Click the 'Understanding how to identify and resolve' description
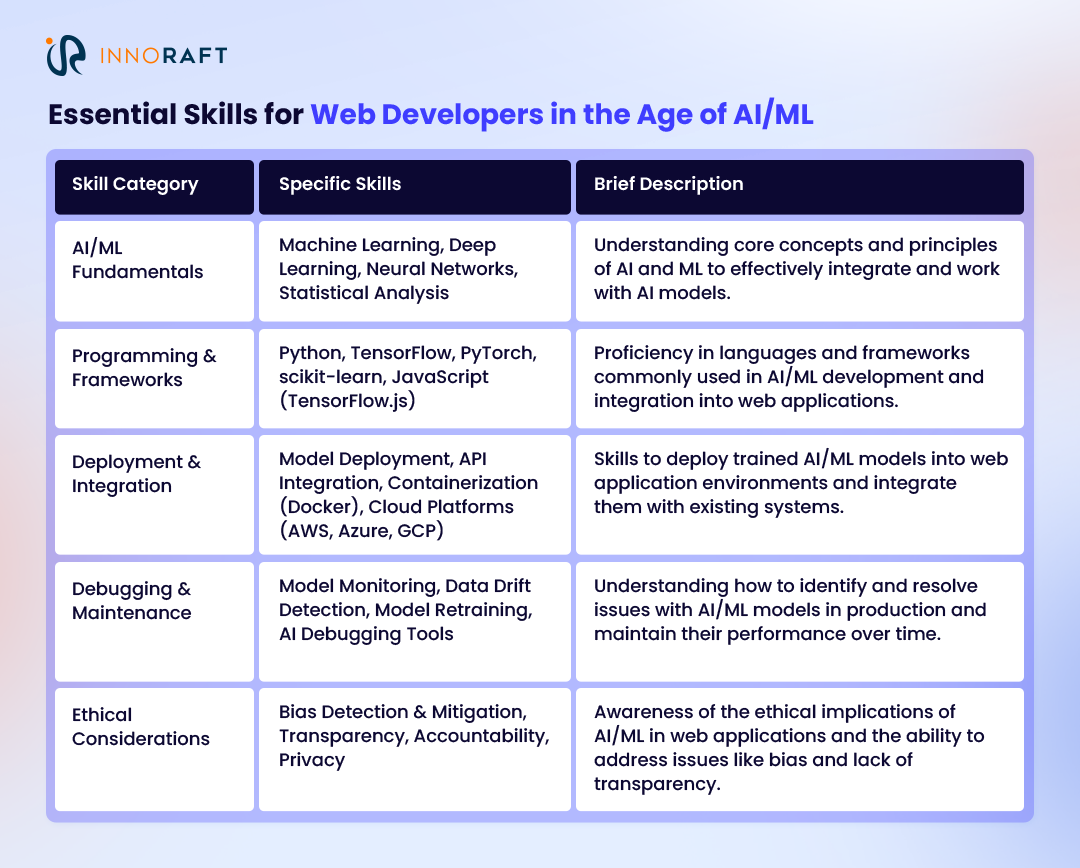 pyautogui.click(x=800, y=621)
